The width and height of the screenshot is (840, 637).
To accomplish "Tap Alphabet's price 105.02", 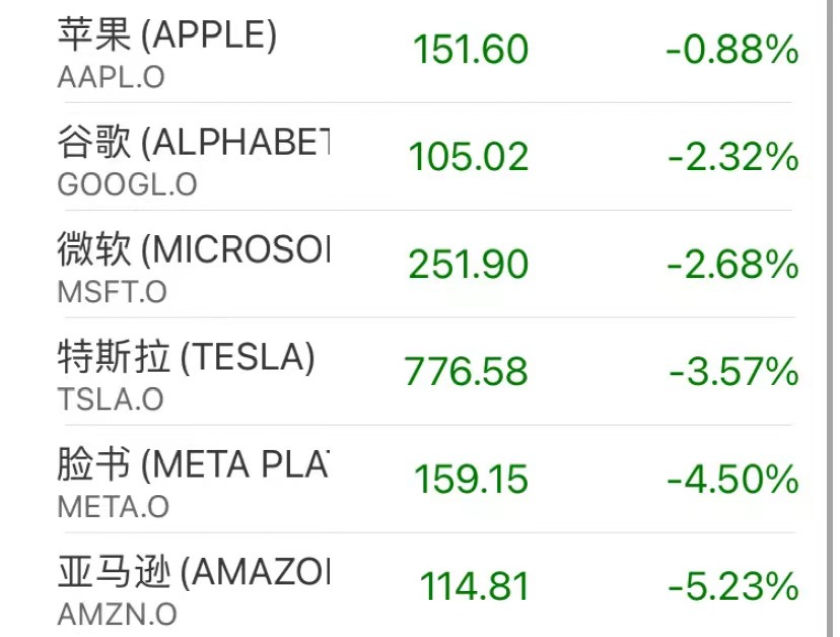I will coord(469,157).
